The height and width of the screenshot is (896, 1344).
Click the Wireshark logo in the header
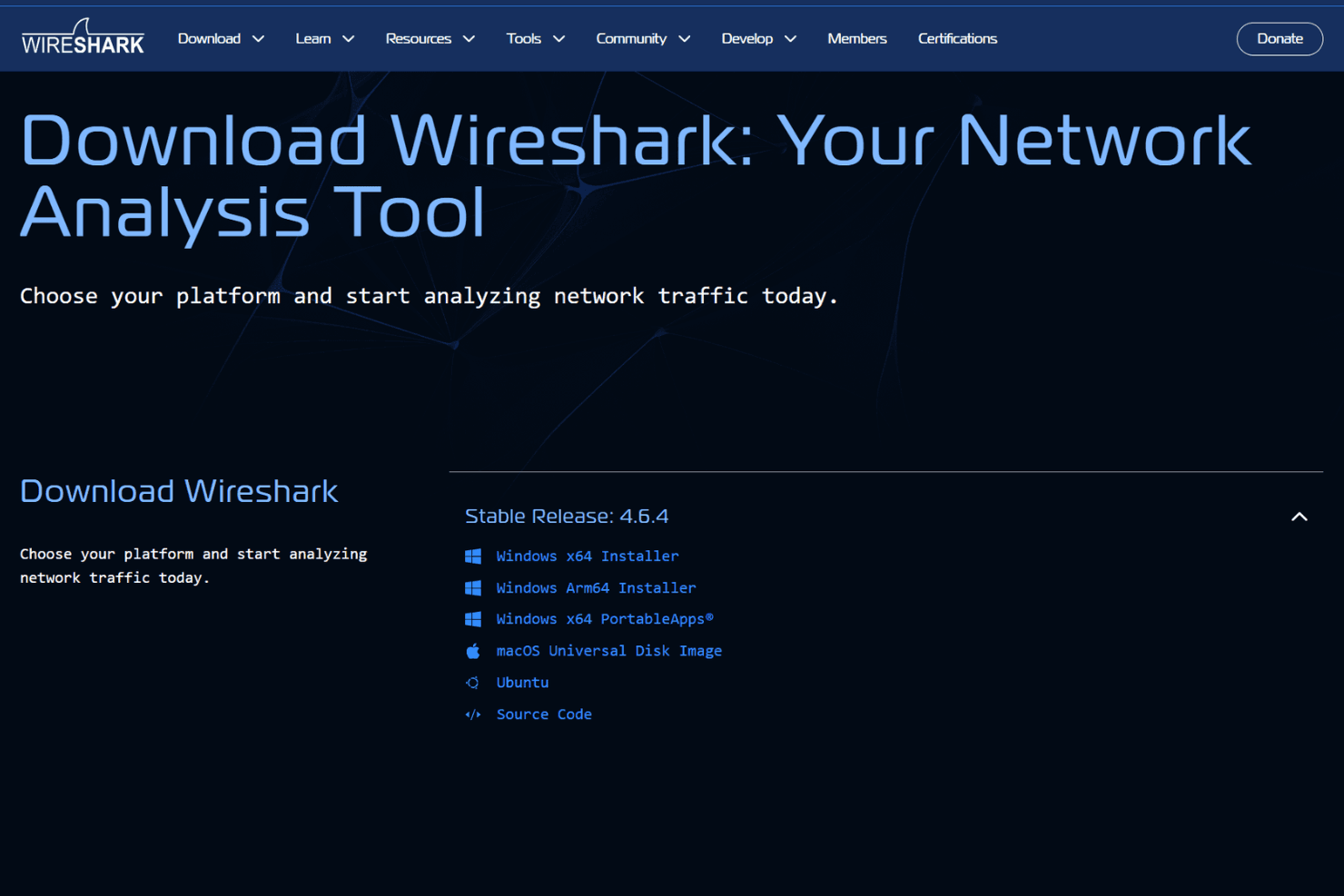(83, 37)
